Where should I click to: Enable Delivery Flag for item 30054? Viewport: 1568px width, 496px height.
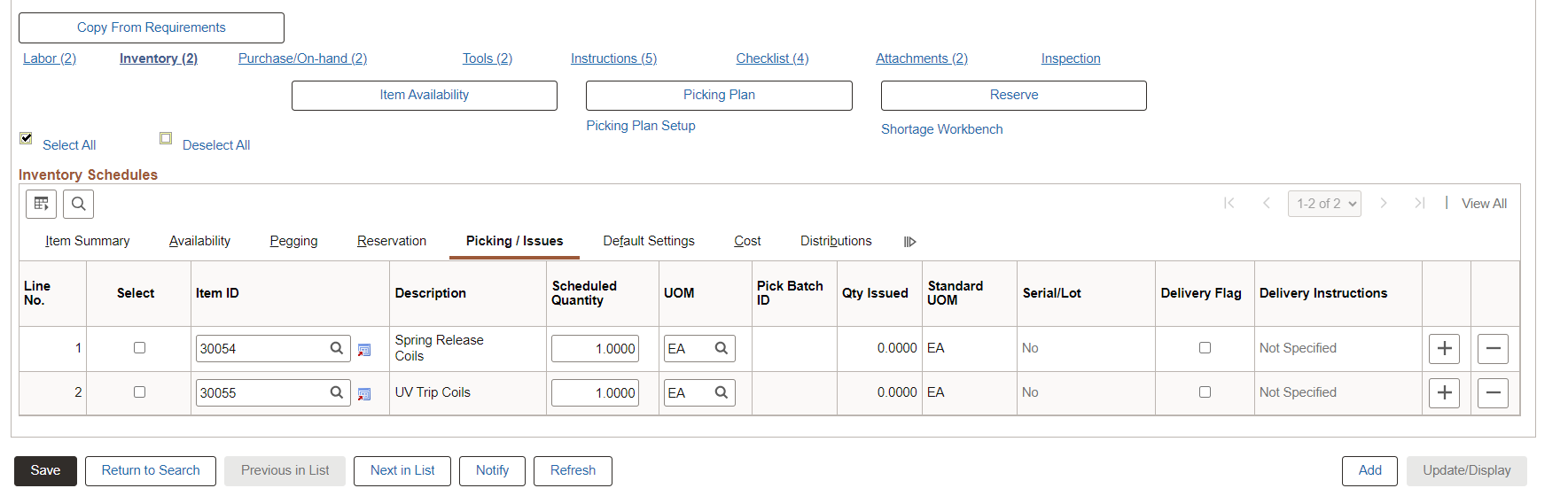(1205, 347)
